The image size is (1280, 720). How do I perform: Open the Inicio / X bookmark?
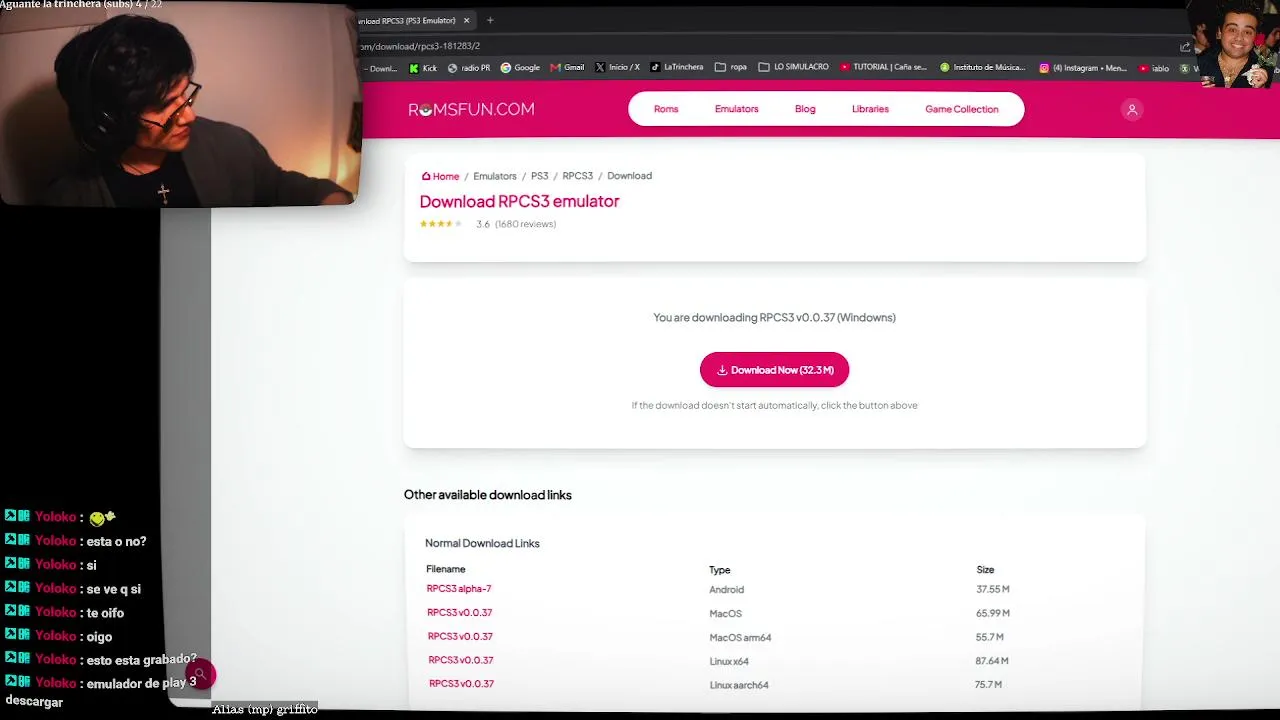click(617, 68)
